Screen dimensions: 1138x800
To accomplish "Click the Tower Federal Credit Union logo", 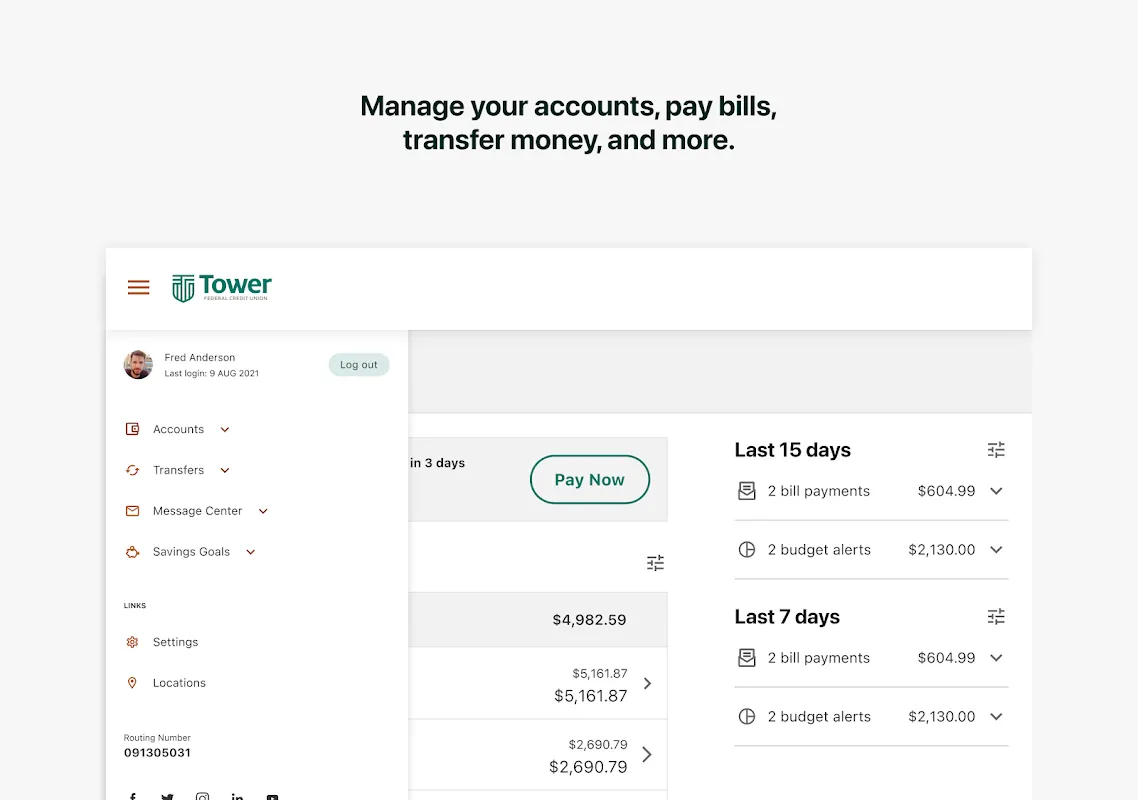I will tap(222, 288).
